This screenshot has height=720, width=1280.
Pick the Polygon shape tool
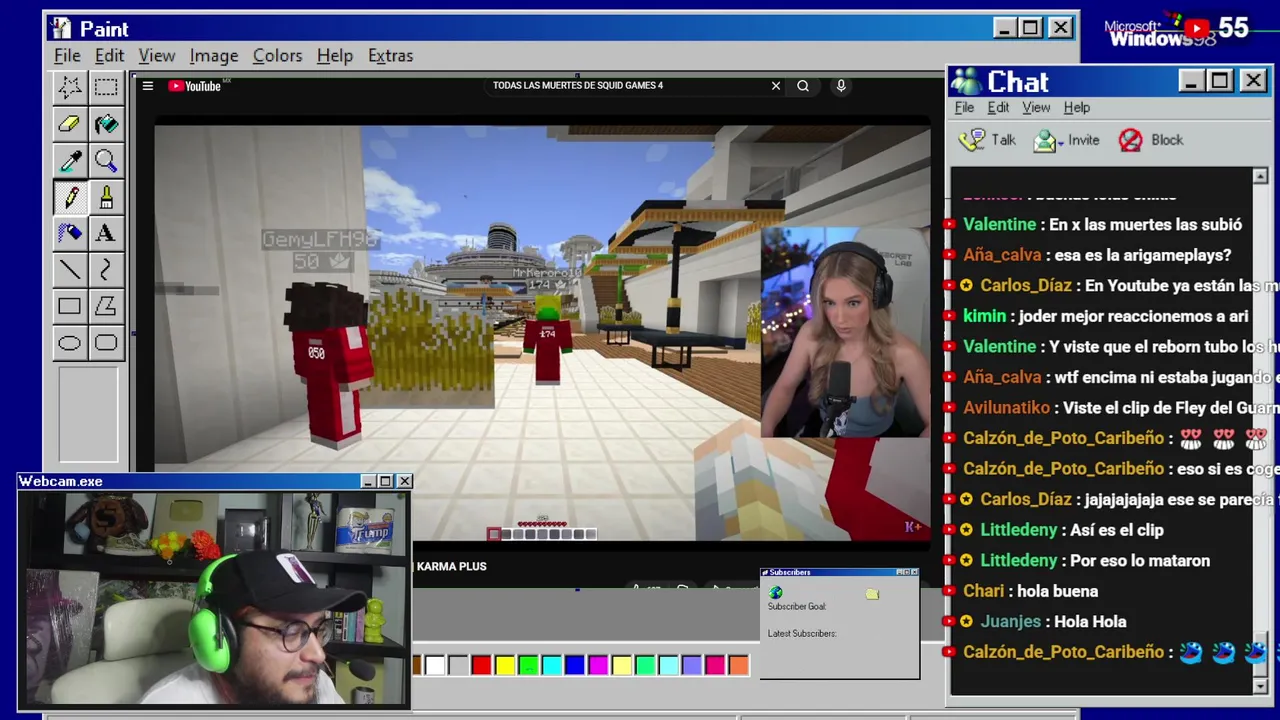[105, 306]
